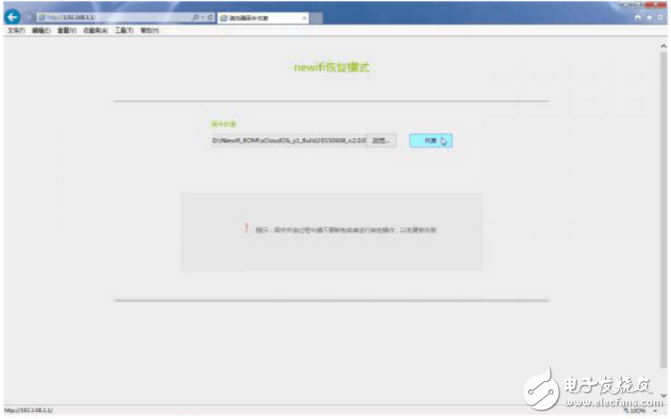The width and height of the screenshot is (671, 419).
Task: Click the 192.168.1.1 address bar
Action: (110, 18)
